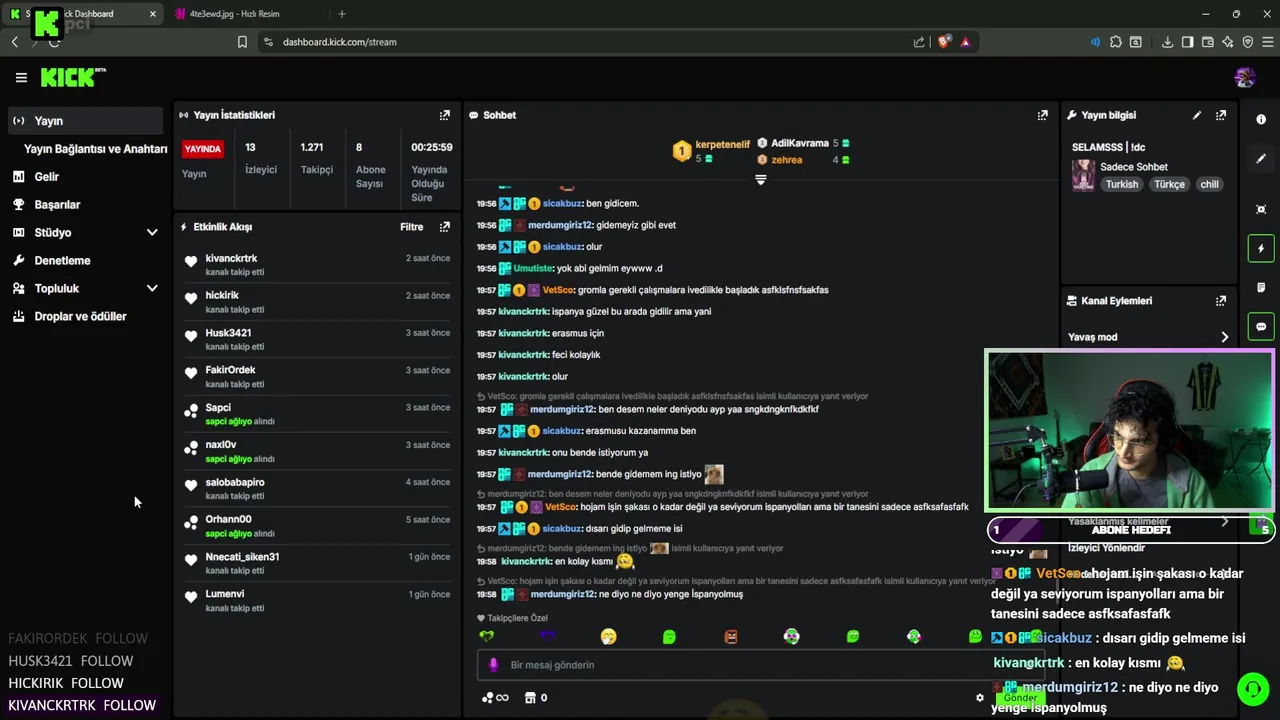Viewport: 1280px width, 720px height.
Task: Open the Sadece Sohbet category link
Action: point(1134,167)
